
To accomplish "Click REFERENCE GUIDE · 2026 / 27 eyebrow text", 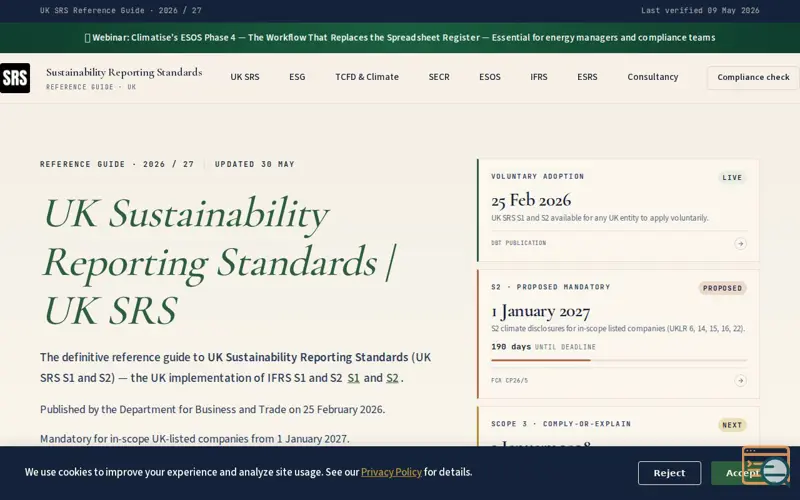I will tap(117, 164).
